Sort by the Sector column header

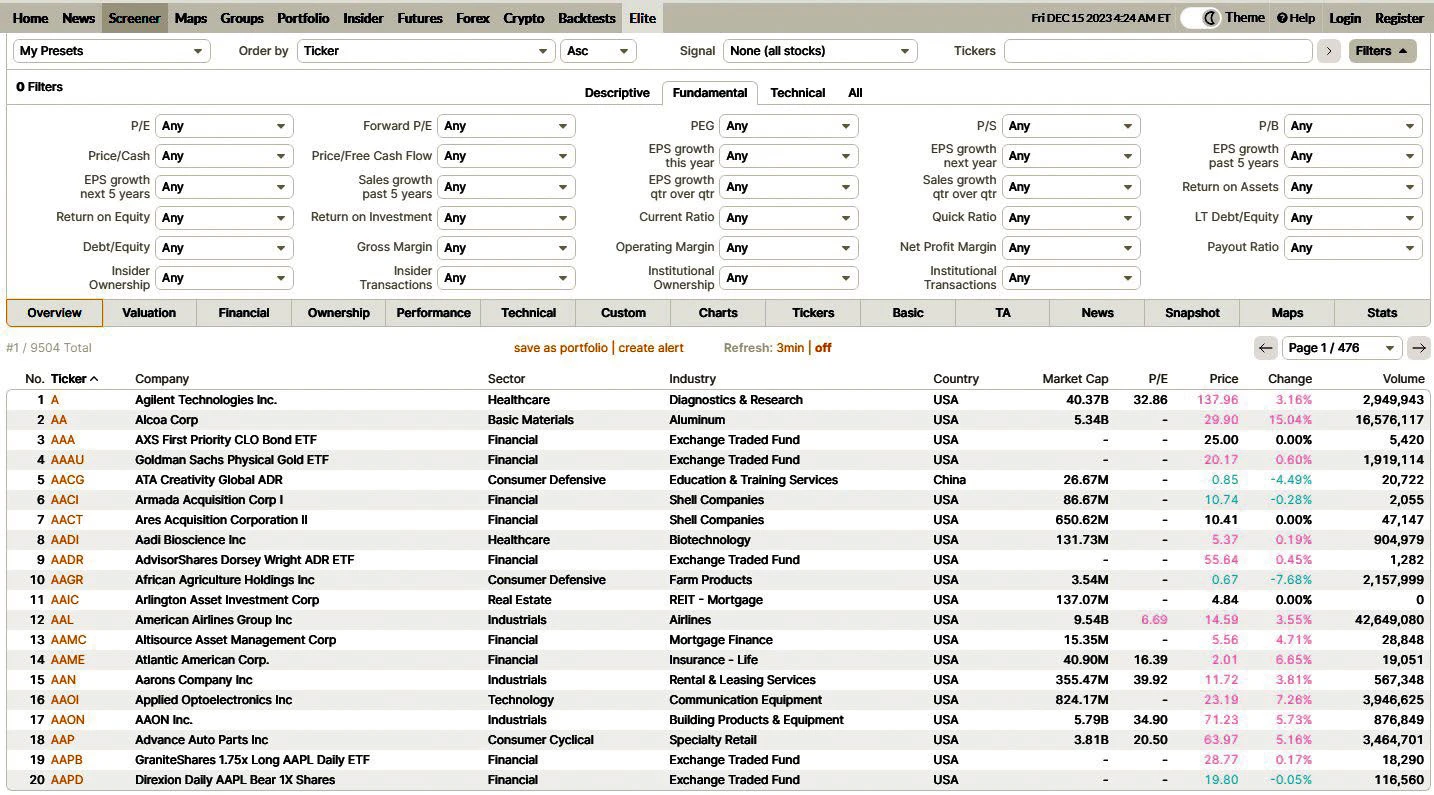tap(506, 379)
